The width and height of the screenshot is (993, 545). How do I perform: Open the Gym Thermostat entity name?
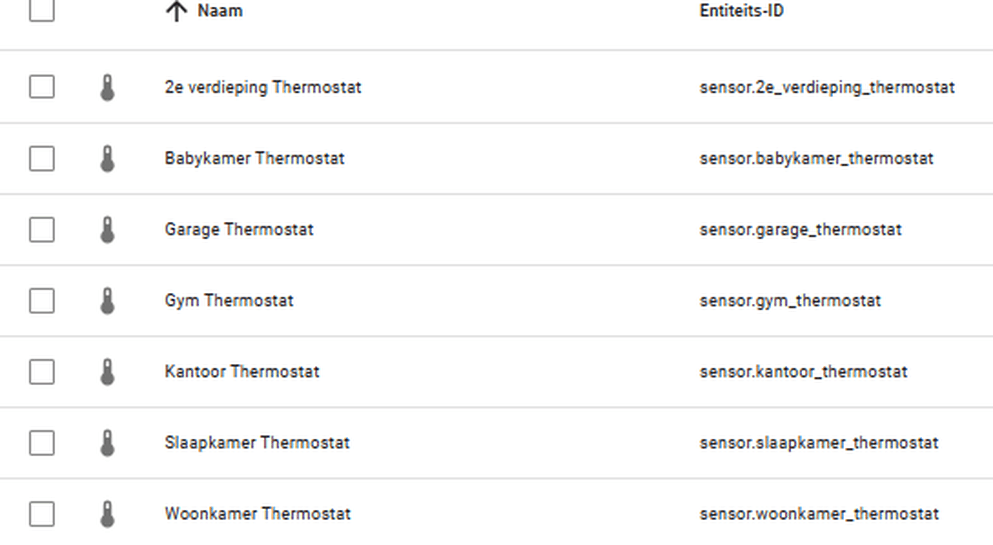pos(229,301)
